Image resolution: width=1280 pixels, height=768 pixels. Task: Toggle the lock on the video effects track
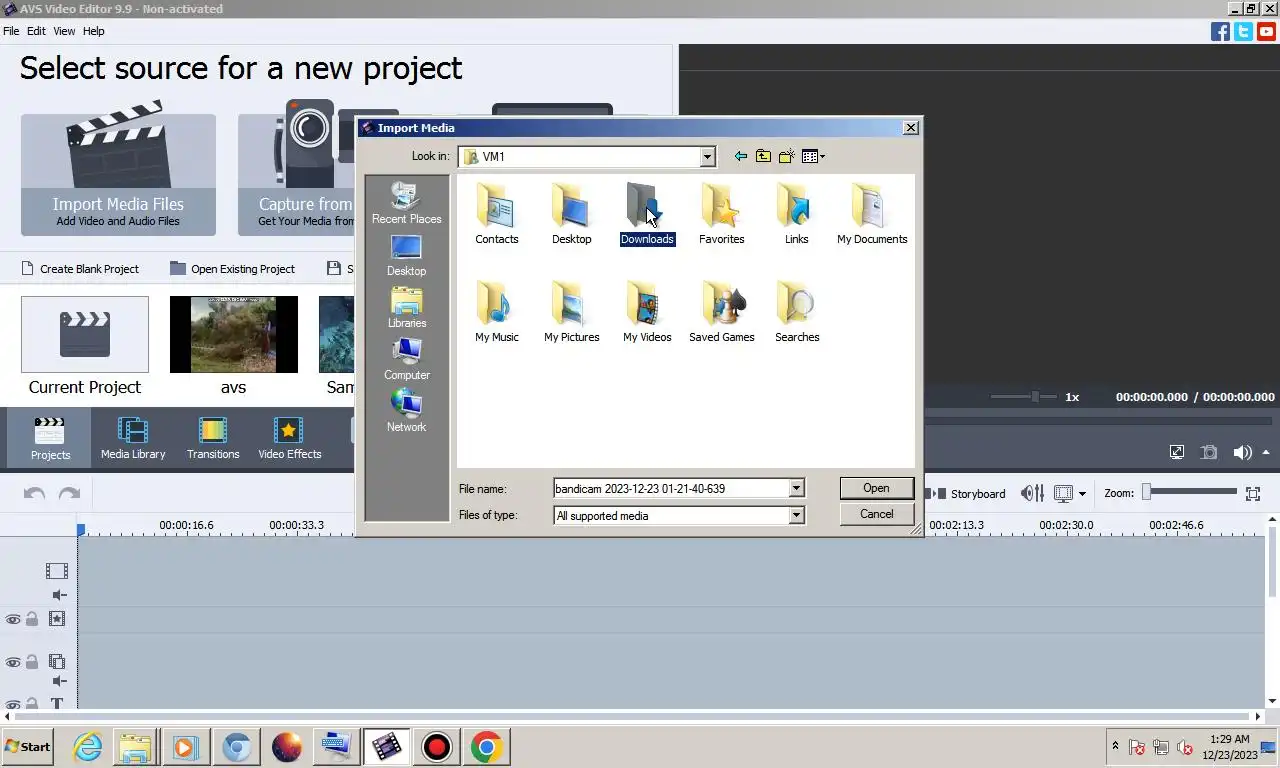click(x=32, y=619)
